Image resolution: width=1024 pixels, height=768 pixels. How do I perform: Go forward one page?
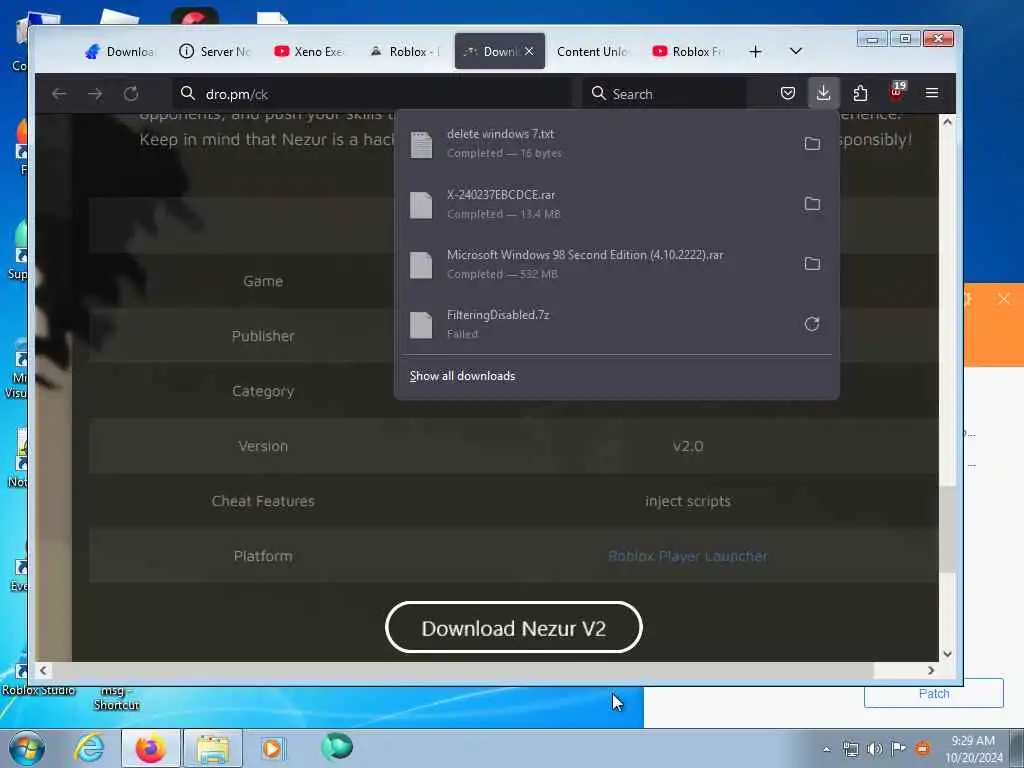coord(95,94)
